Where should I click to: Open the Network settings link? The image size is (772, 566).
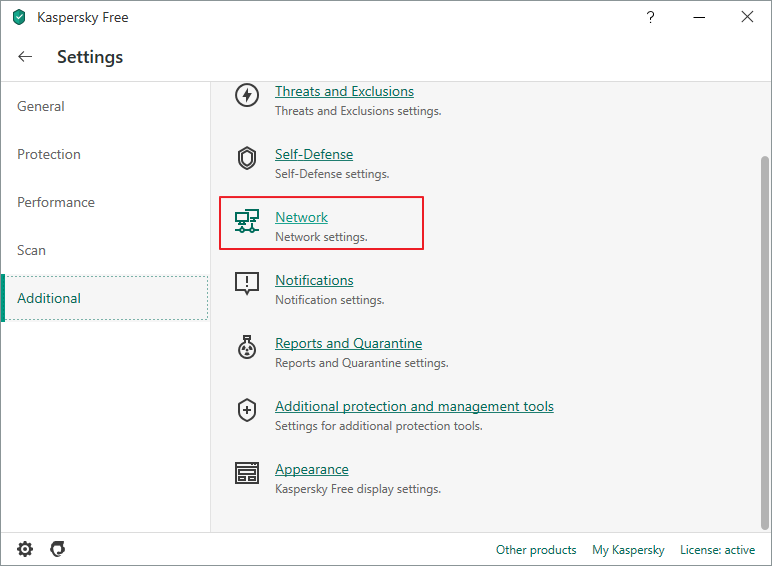click(x=301, y=218)
